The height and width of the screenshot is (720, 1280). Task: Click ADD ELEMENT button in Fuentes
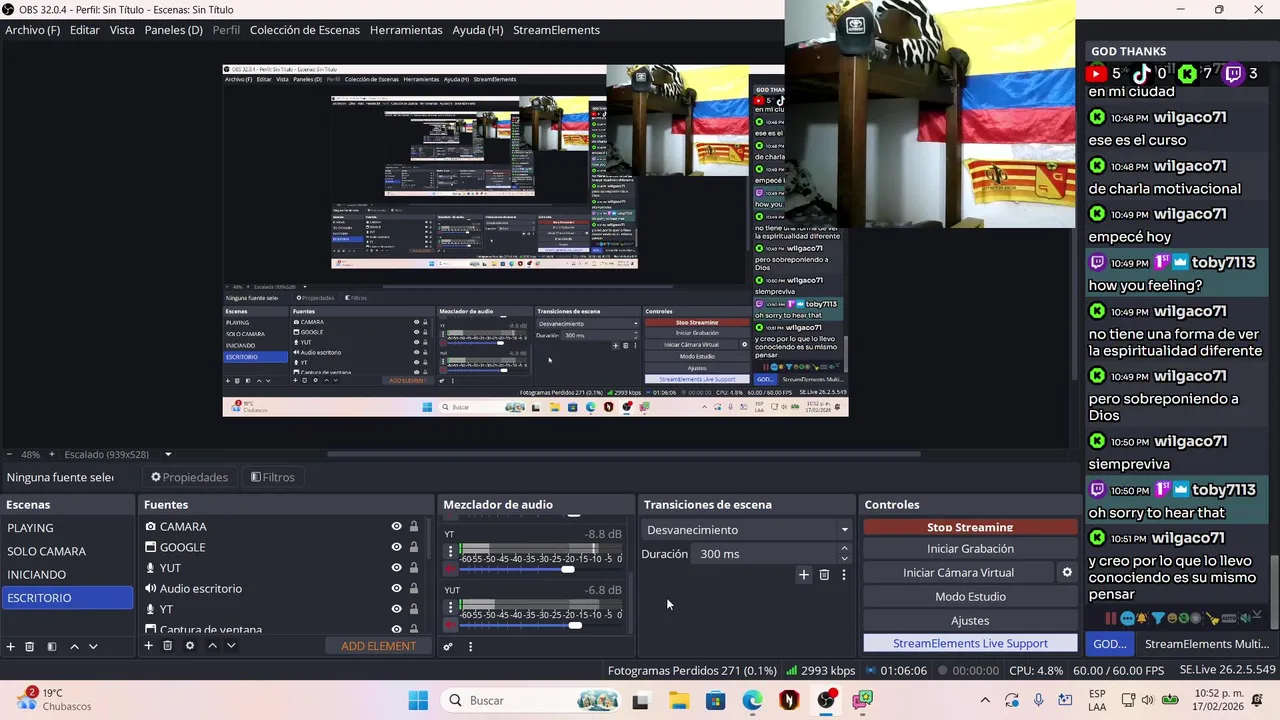(x=378, y=646)
